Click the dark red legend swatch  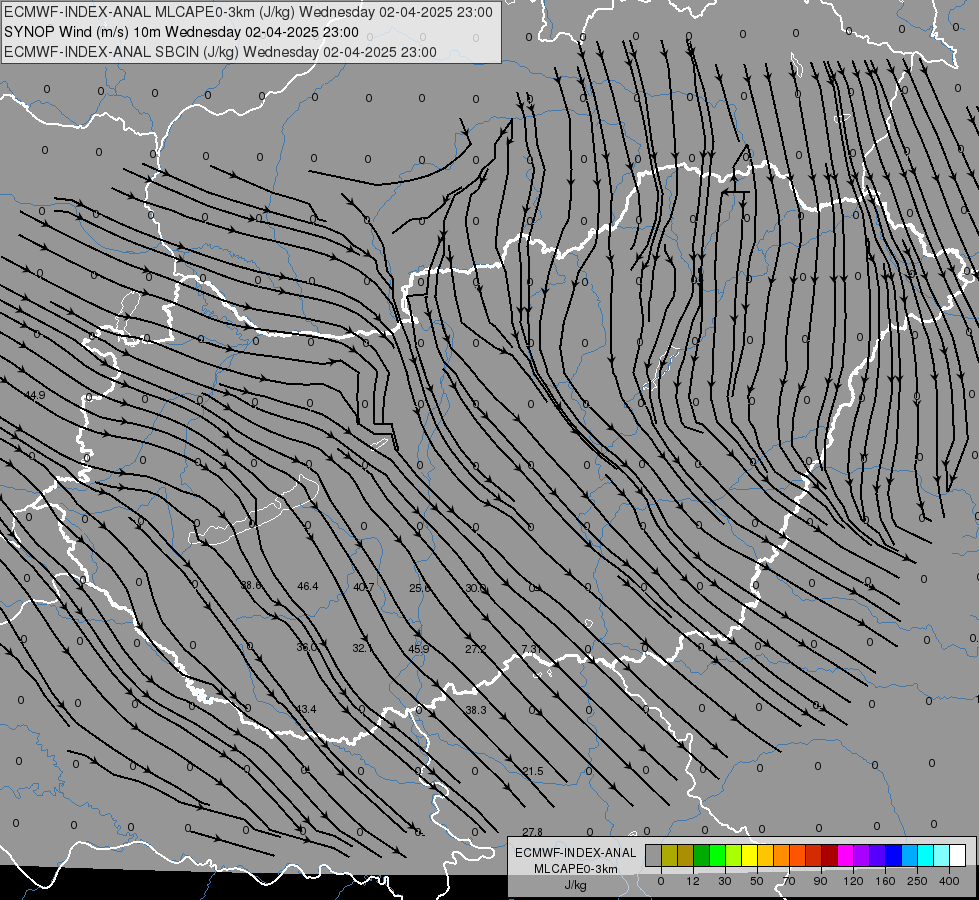click(x=830, y=855)
